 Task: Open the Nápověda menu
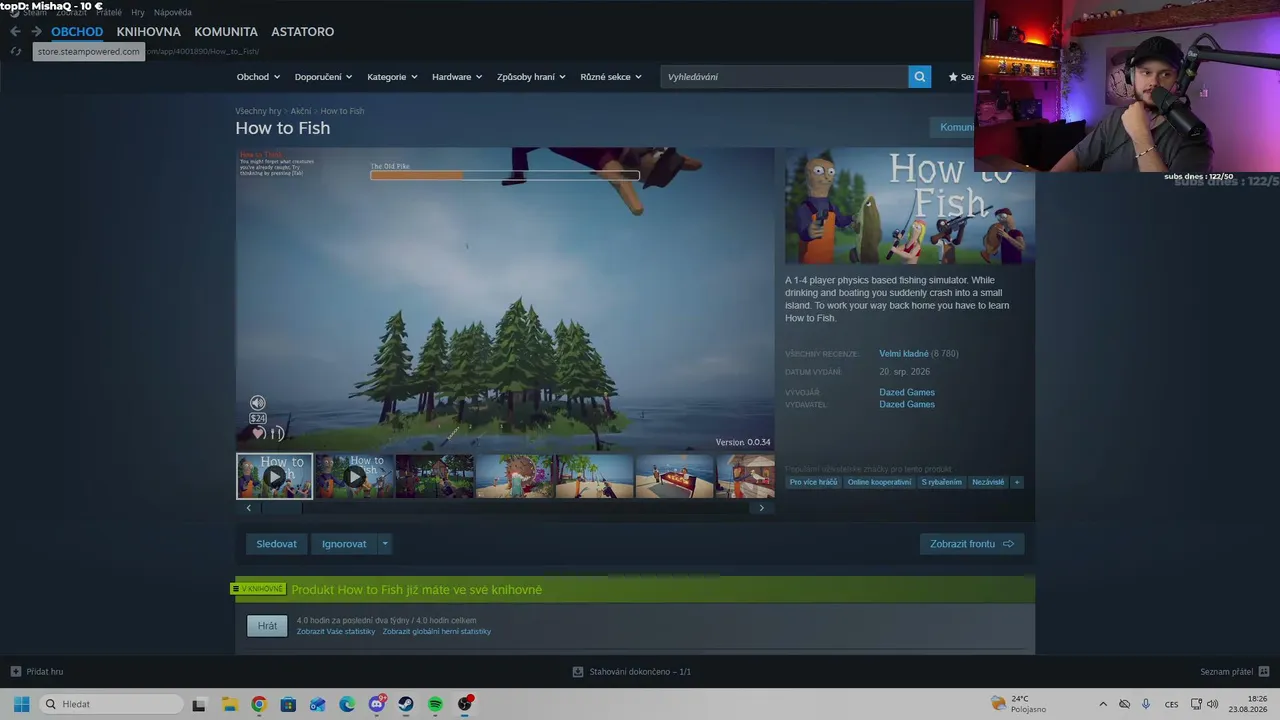click(x=173, y=12)
